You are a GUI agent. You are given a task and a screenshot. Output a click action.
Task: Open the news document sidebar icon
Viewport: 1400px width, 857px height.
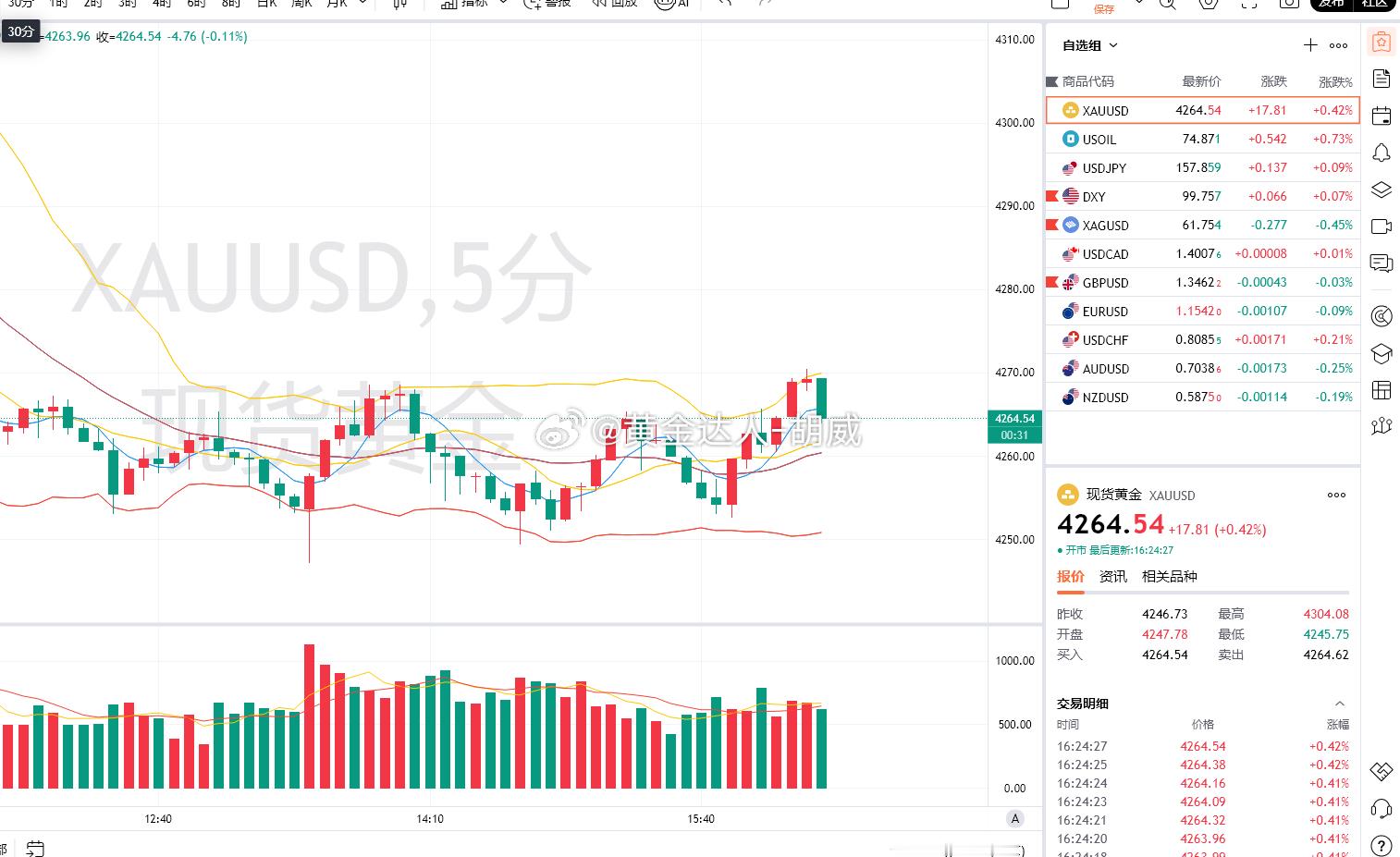[1382, 79]
